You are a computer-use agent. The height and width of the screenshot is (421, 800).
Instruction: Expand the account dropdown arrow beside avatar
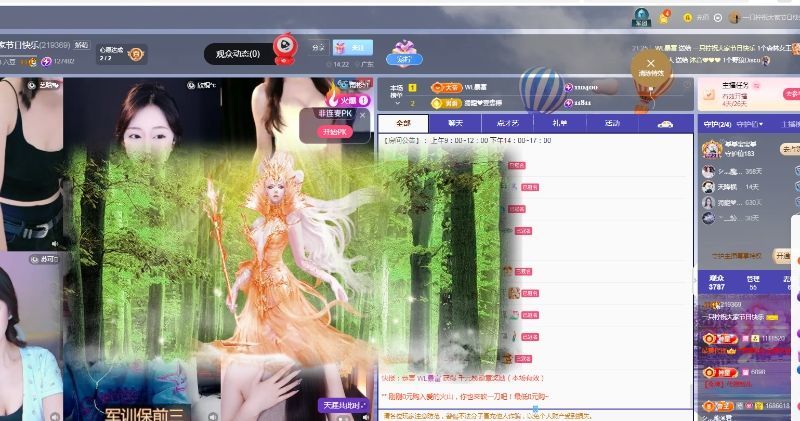click(716, 17)
